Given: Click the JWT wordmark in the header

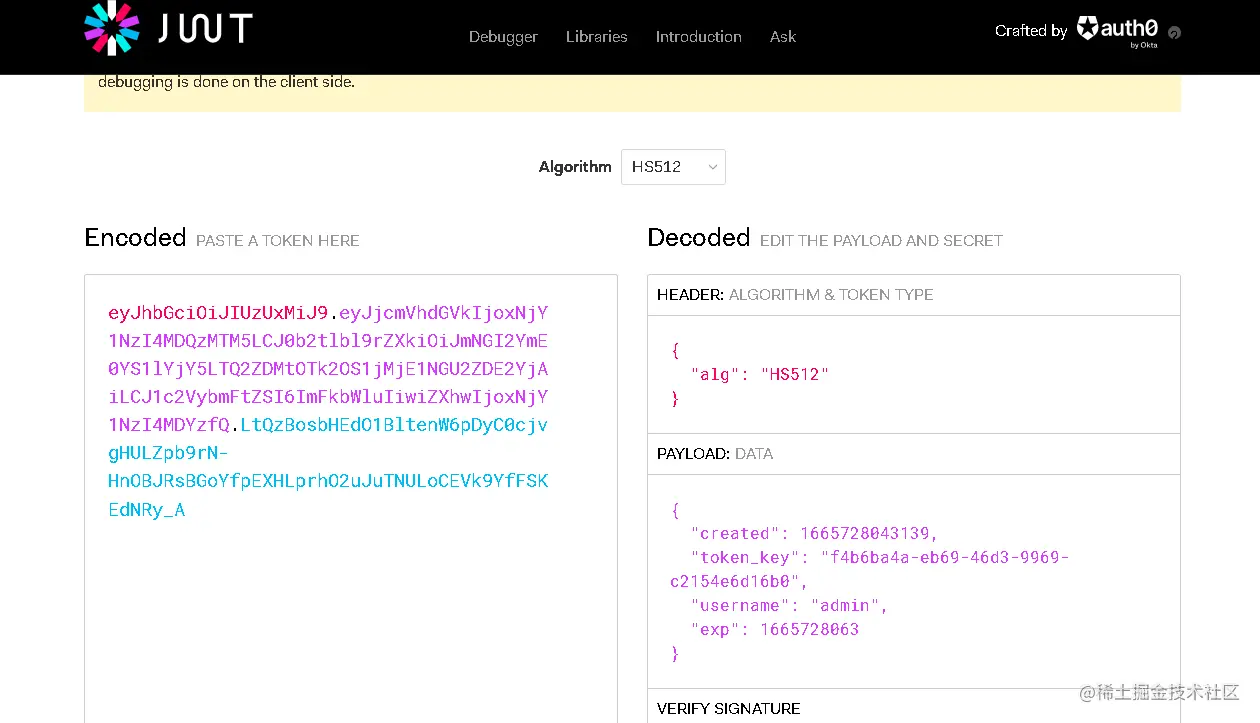Looking at the screenshot, I should tap(205, 29).
